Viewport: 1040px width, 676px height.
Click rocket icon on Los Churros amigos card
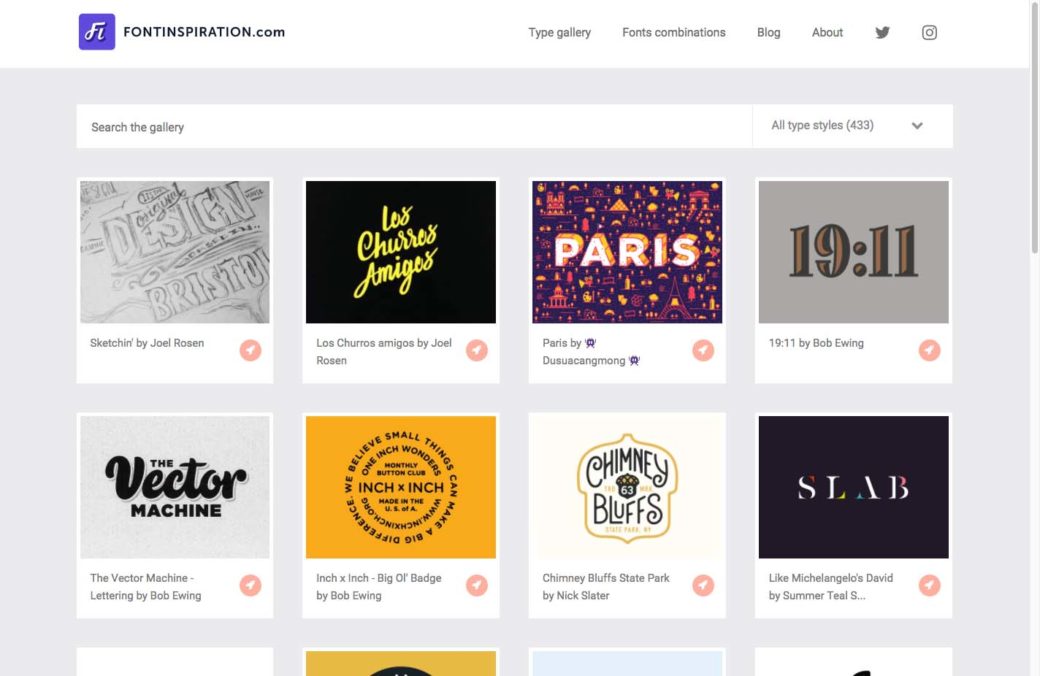click(477, 350)
